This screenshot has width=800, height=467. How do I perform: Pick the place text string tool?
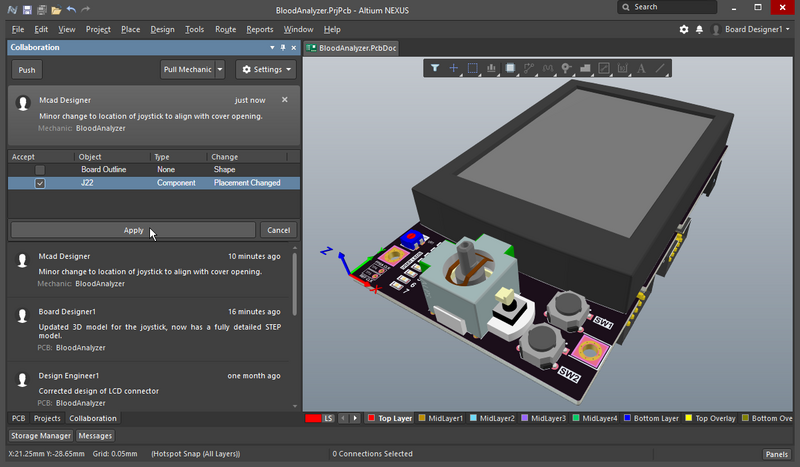point(641,68)
